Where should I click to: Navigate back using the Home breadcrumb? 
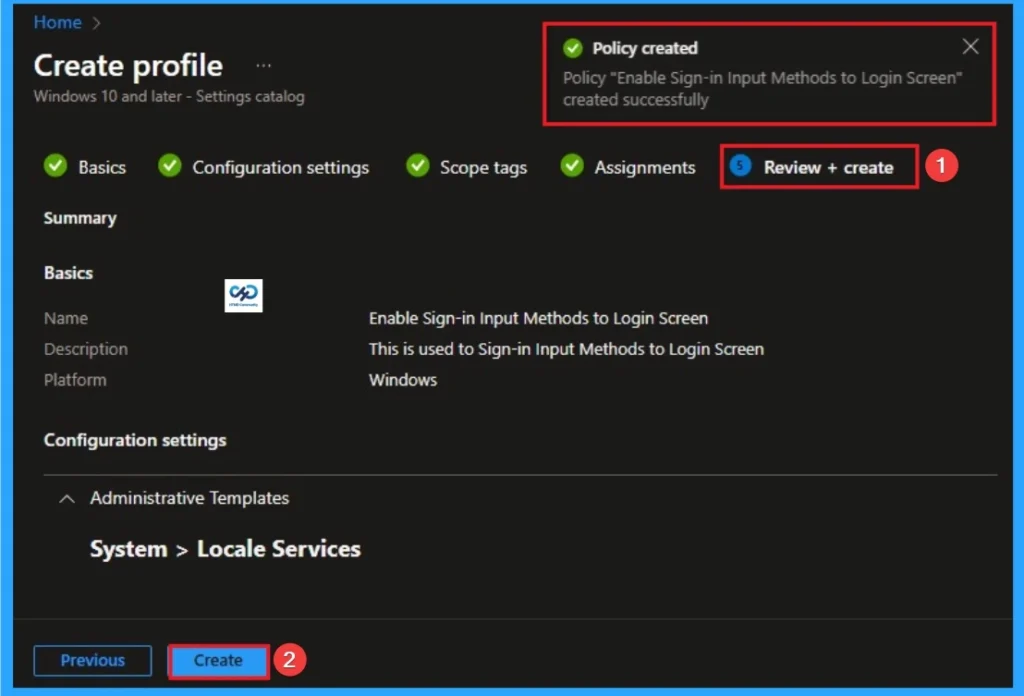tap(57, 22)
